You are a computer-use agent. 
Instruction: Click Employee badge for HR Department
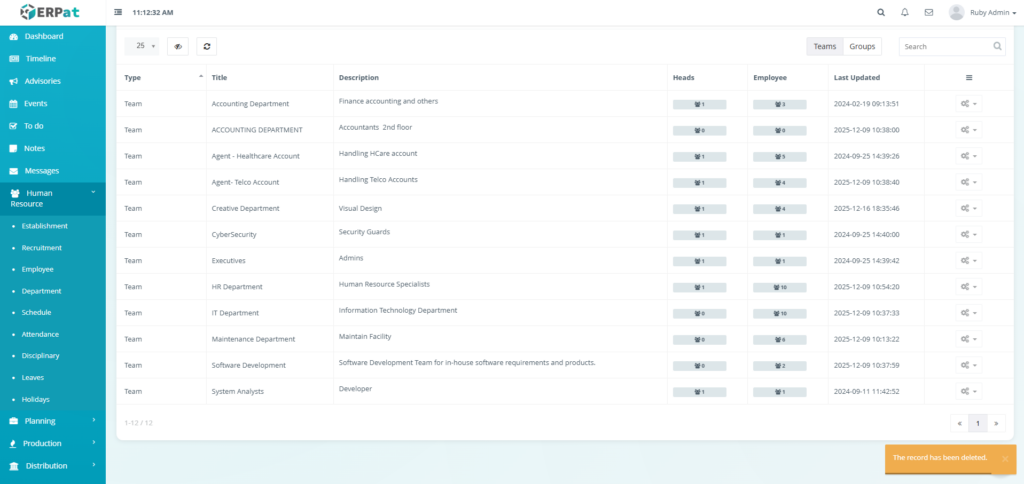pos(780,287)
